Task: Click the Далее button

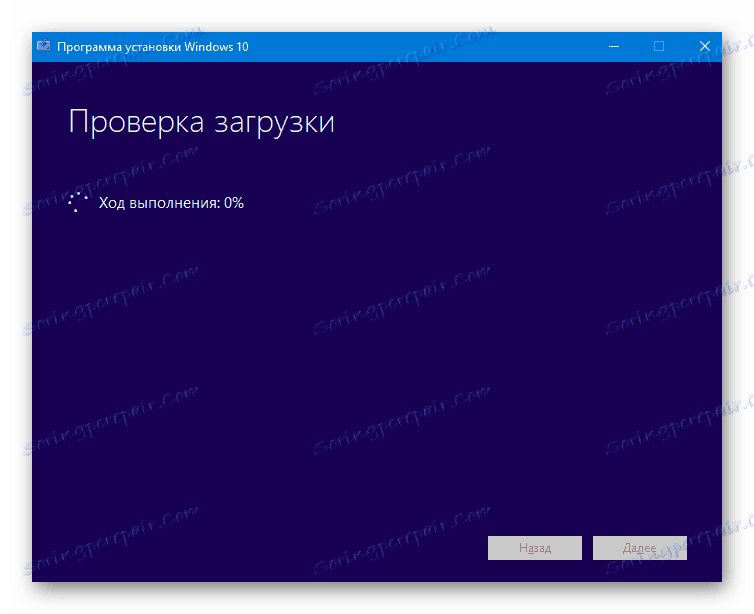Action: tap(640, 548)
